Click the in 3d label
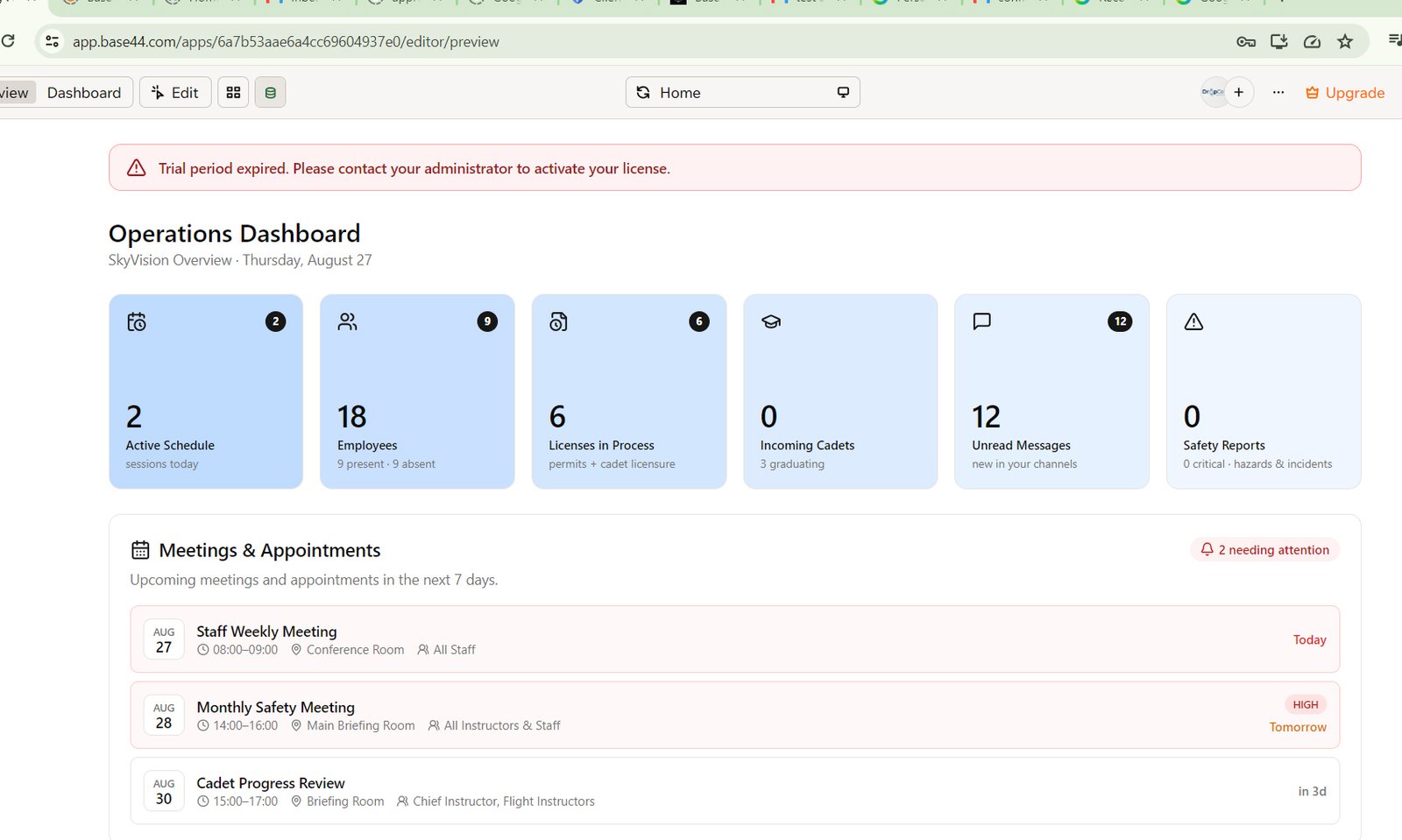The image size is (1402, 840). 1312,791
